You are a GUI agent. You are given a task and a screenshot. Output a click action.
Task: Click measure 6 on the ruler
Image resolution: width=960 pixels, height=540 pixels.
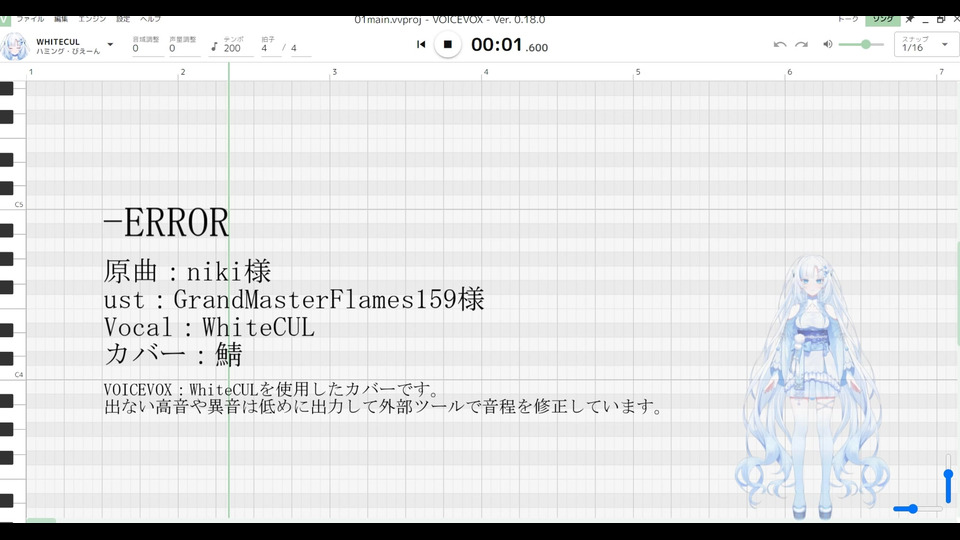[x=789, y=72]
